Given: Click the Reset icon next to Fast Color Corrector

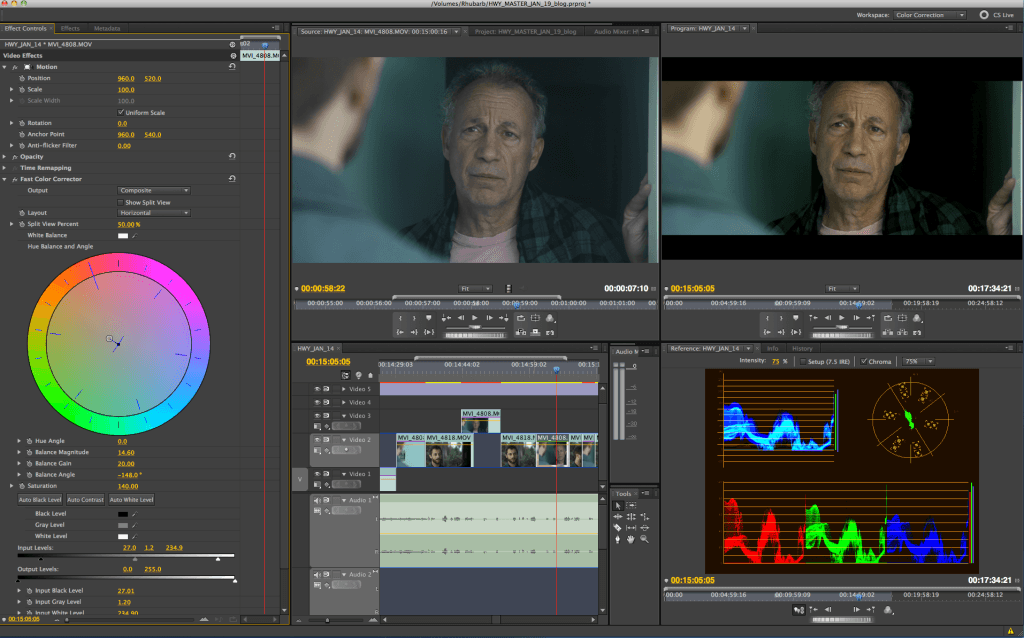Looking at the screenshot, I should pos(232,179).
